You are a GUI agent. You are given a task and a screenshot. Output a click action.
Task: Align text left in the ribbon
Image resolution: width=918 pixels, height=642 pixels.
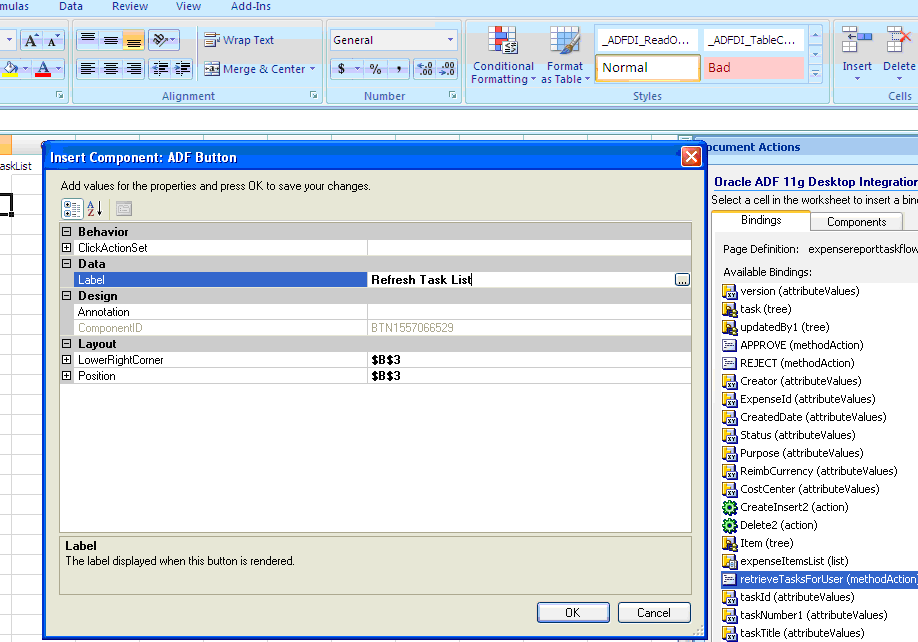[x=88, y=68]
